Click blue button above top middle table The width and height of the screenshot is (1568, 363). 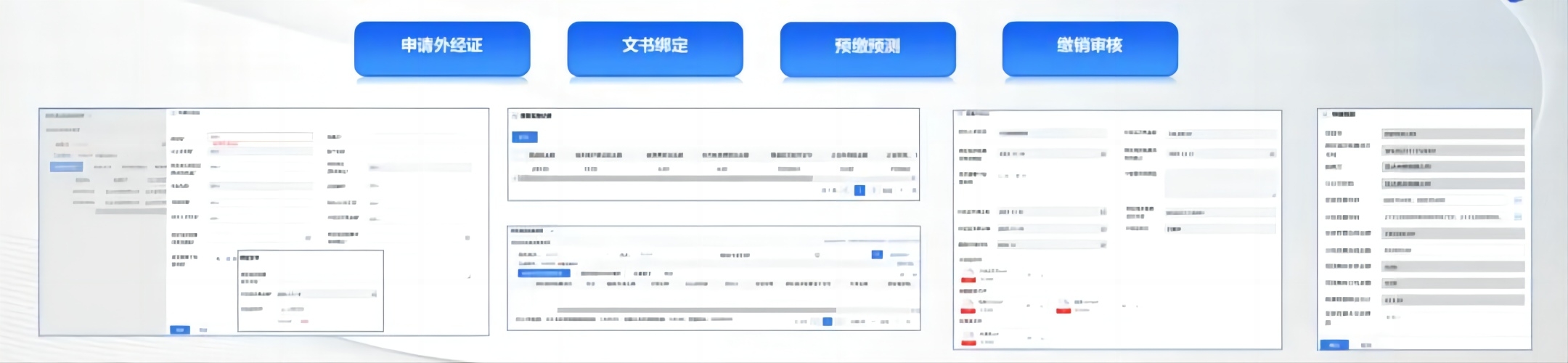click(525, 136)
